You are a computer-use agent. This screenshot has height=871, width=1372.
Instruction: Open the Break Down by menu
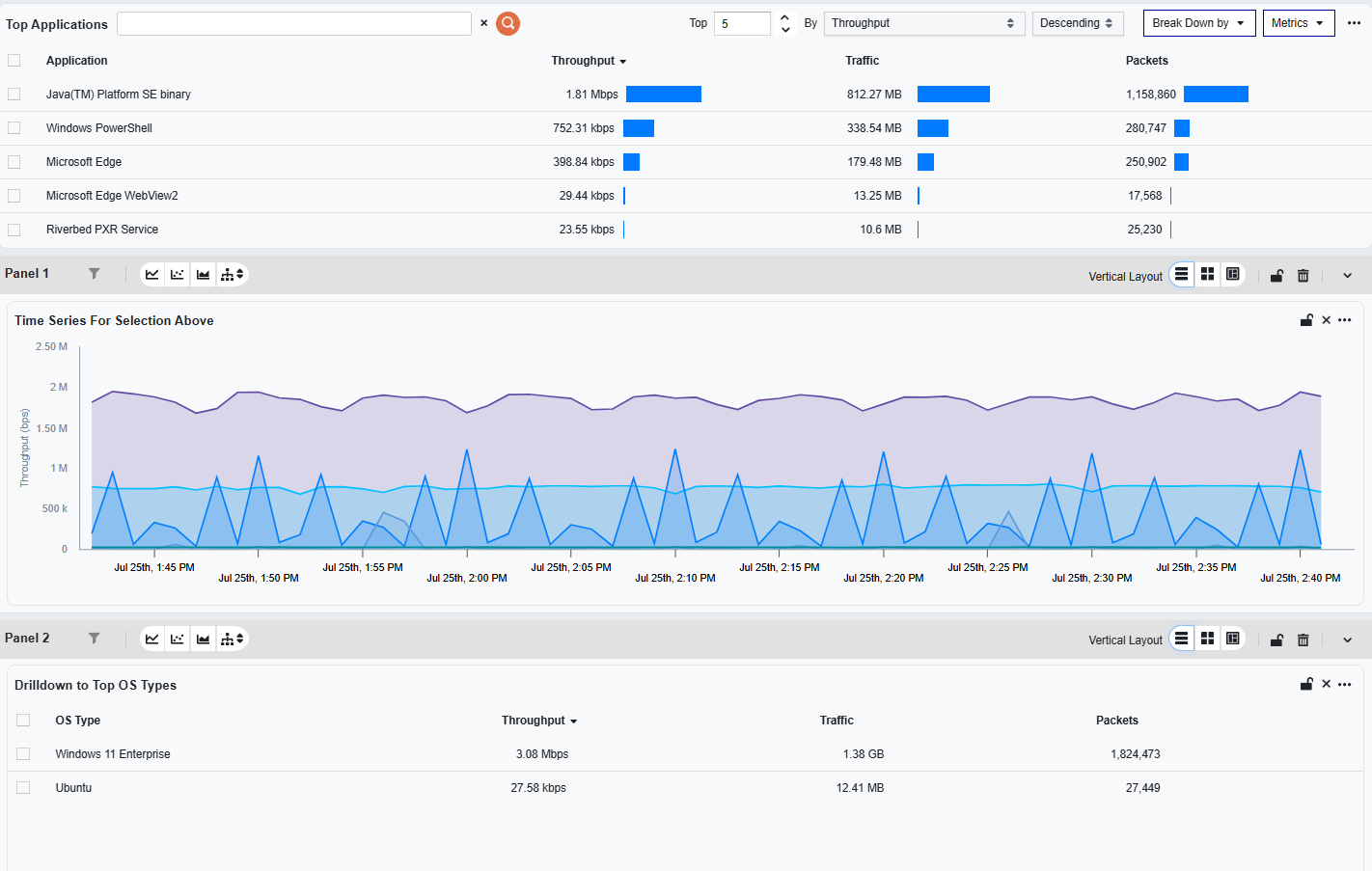click(1197, 23)
